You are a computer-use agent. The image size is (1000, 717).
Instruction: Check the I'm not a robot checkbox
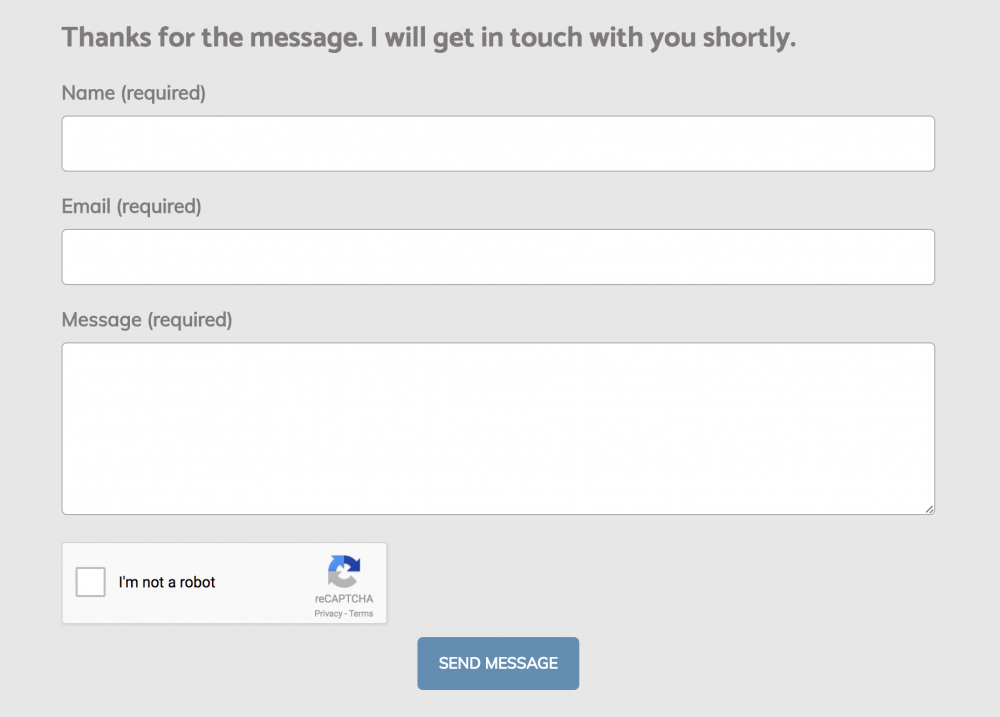click(x=91, y=582)
